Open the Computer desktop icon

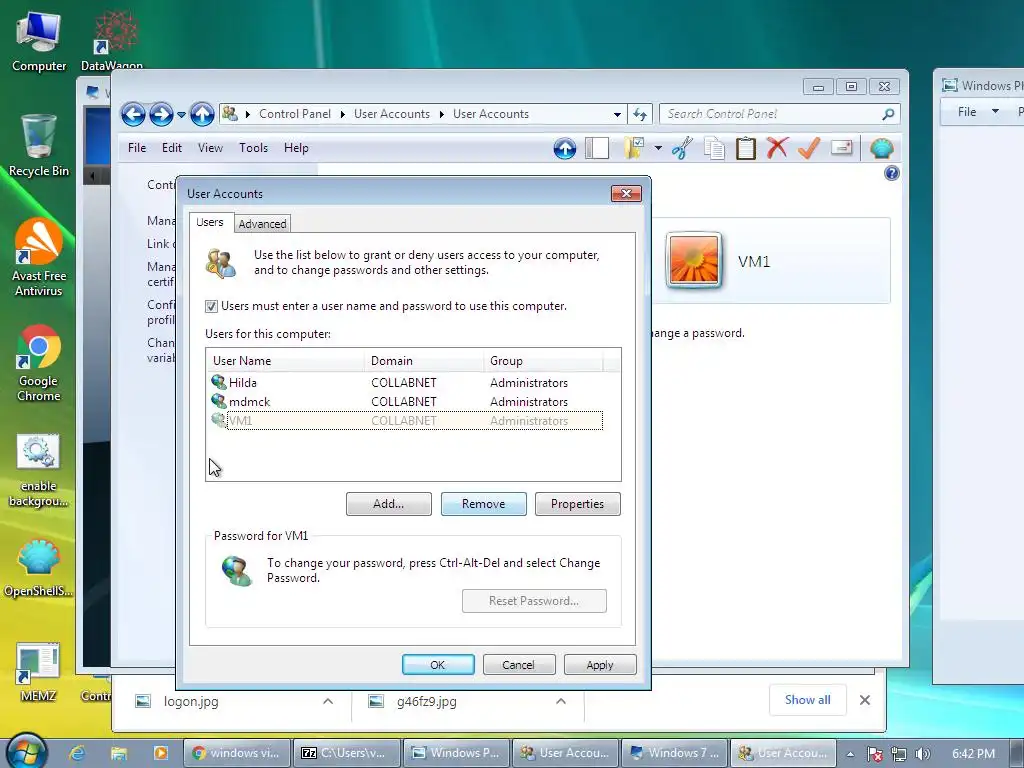click(x=39, y=40)
